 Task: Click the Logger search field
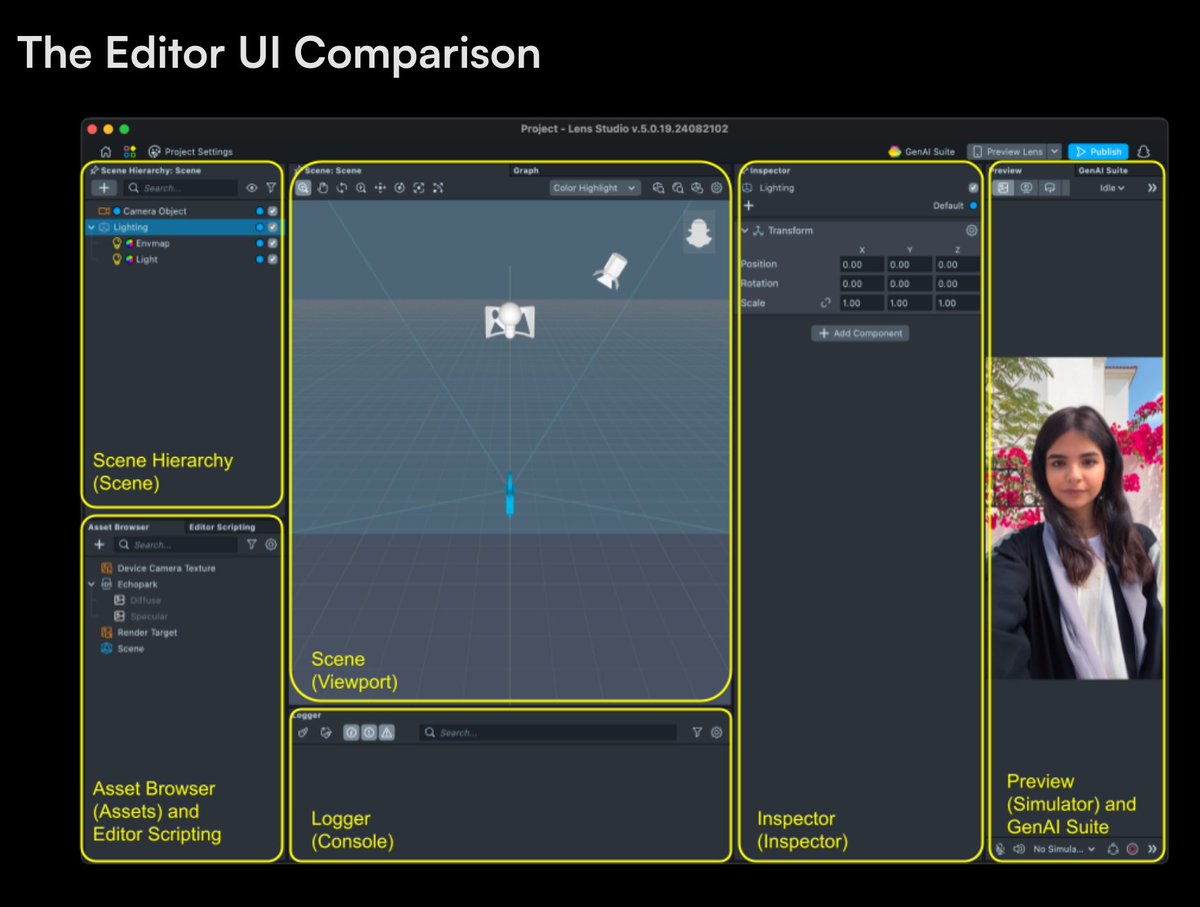pyautogui.click(x=550, y=732)
